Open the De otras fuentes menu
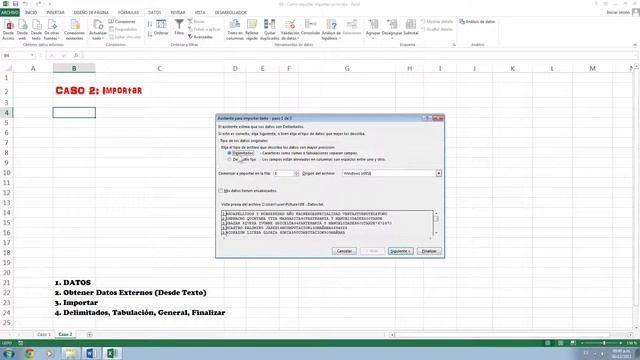 point(52,30)
